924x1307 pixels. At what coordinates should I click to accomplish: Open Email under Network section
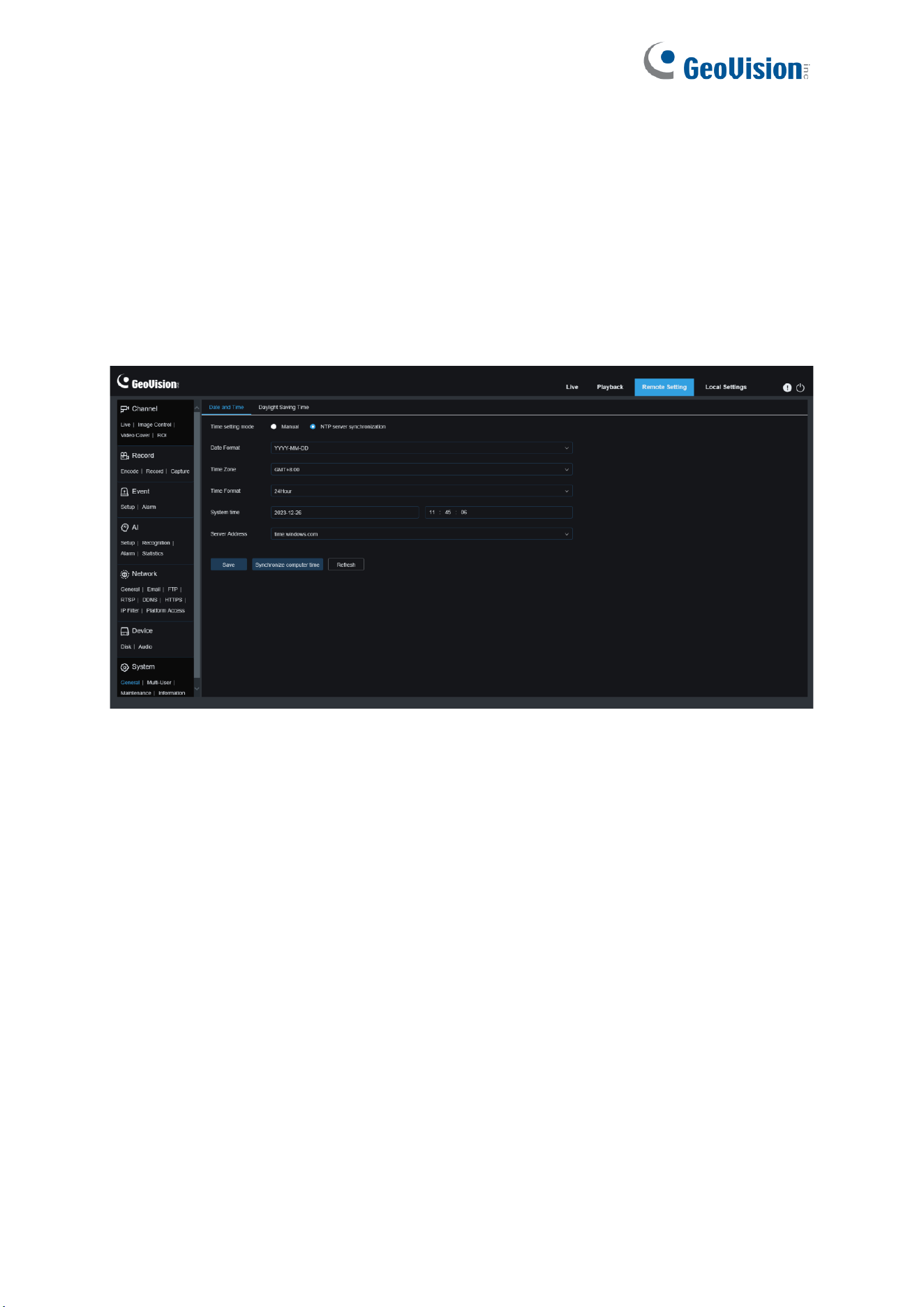click(154, 589)
